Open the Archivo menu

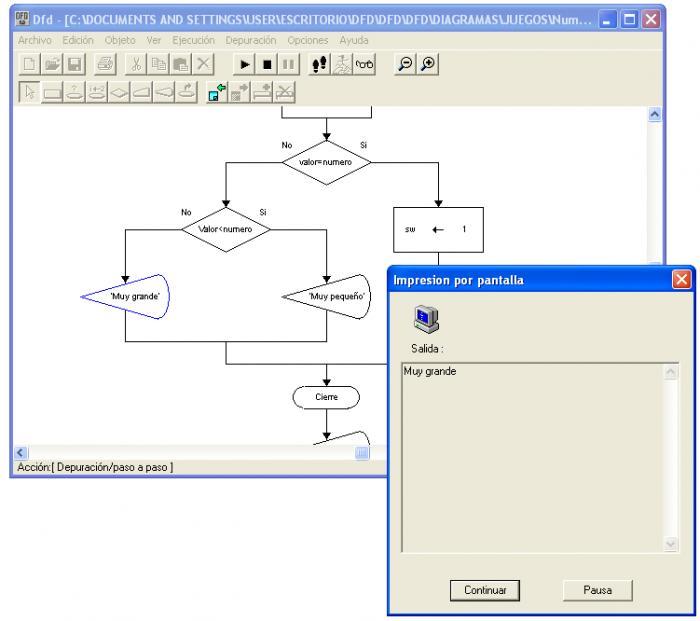[x=35, y=40]
